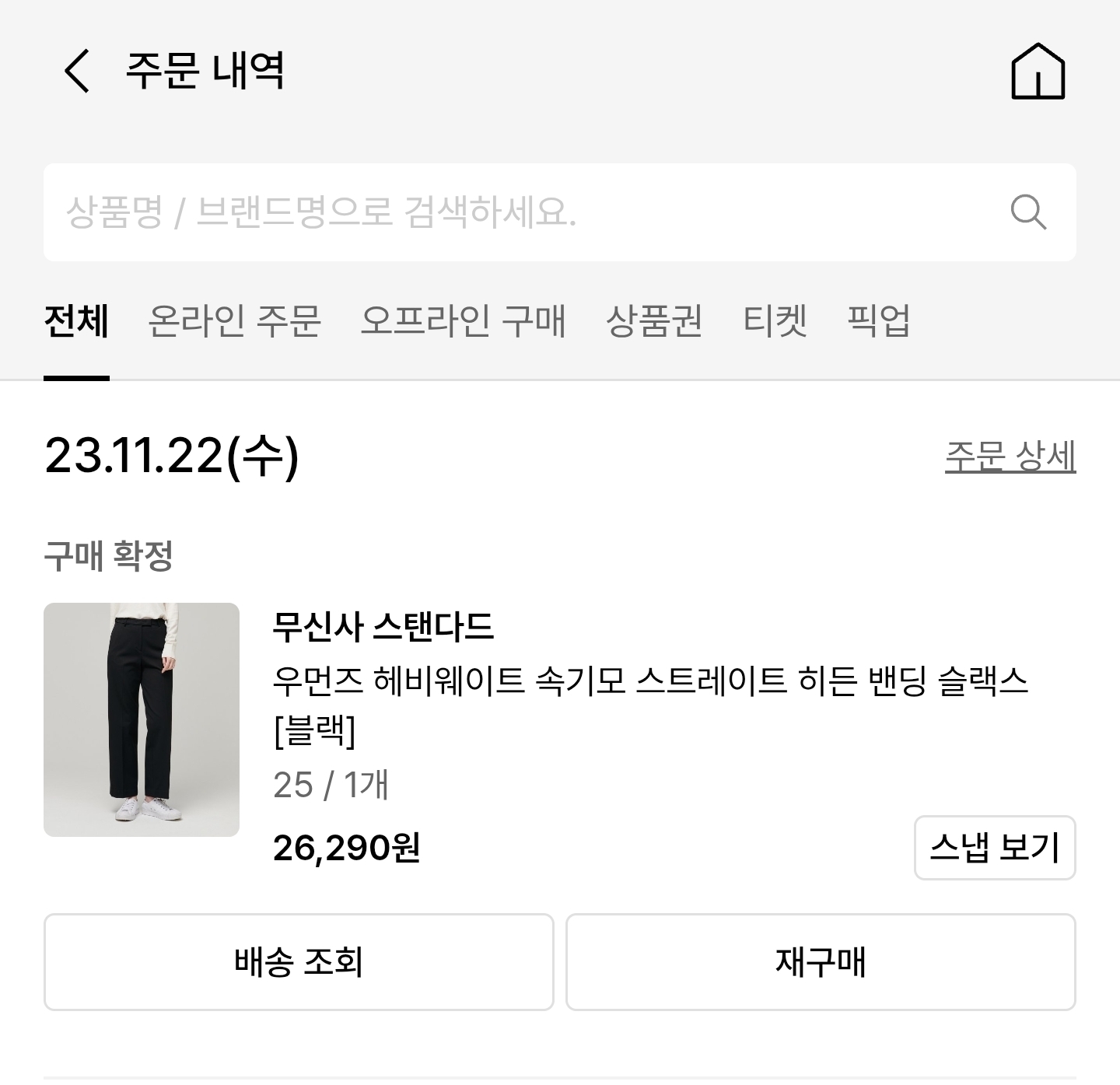Click the 배송 조회 button
This screenshot has width=1120, height=1085.
coord(299,962)
